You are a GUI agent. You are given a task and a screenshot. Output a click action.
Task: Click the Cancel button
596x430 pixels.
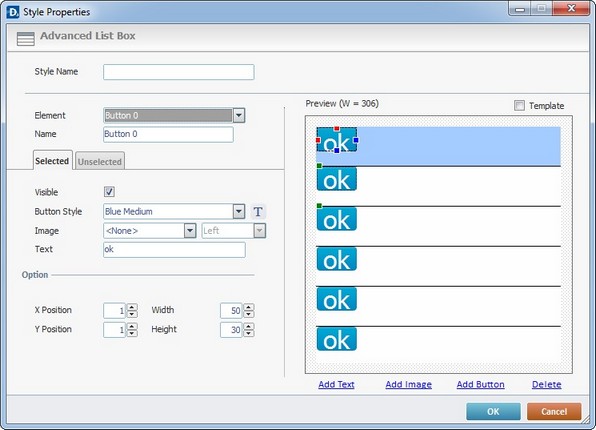coord(554,412)
